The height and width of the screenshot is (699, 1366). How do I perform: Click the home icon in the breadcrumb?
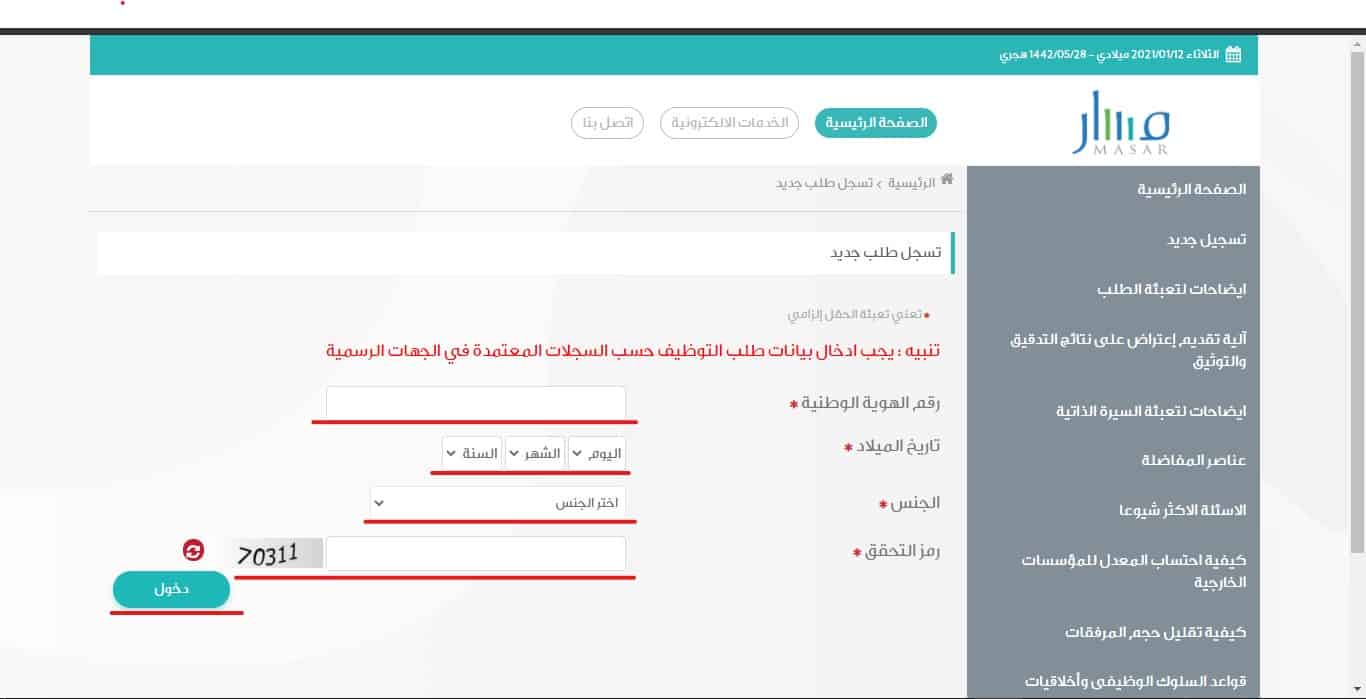click(946, 180)
